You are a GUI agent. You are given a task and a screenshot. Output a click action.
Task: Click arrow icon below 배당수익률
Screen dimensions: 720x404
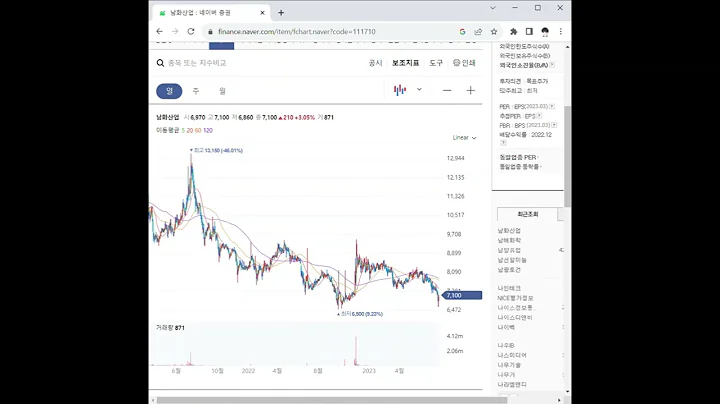tap(503, 143)
